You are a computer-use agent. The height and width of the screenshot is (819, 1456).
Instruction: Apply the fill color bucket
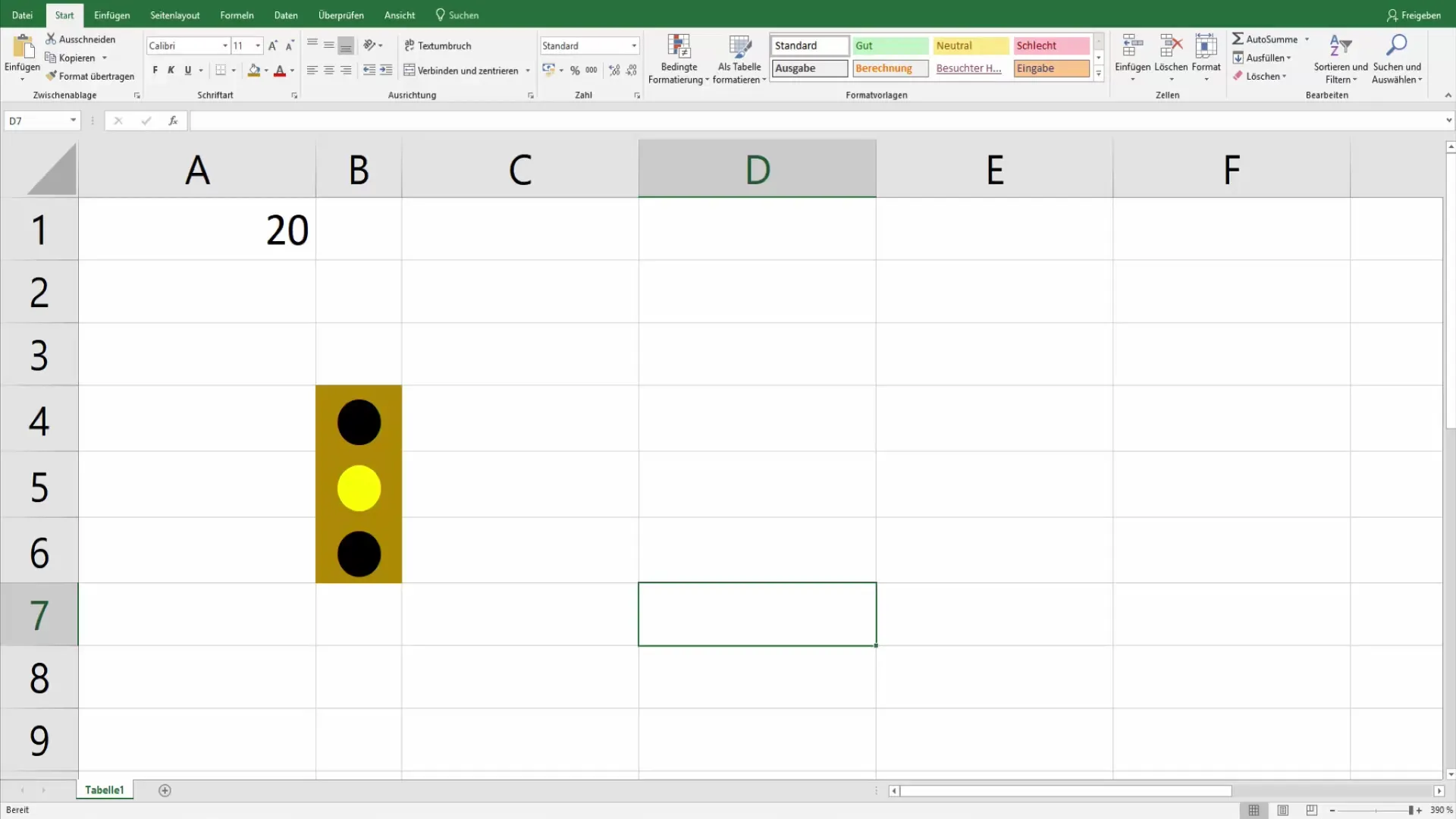coord(254,70)
